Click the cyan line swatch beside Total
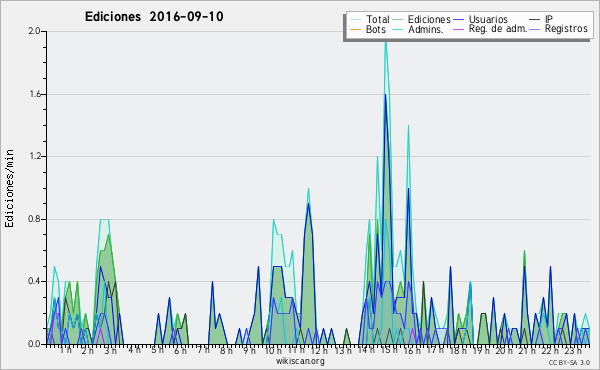Screen dimensions: 600x370 (355, 20)
